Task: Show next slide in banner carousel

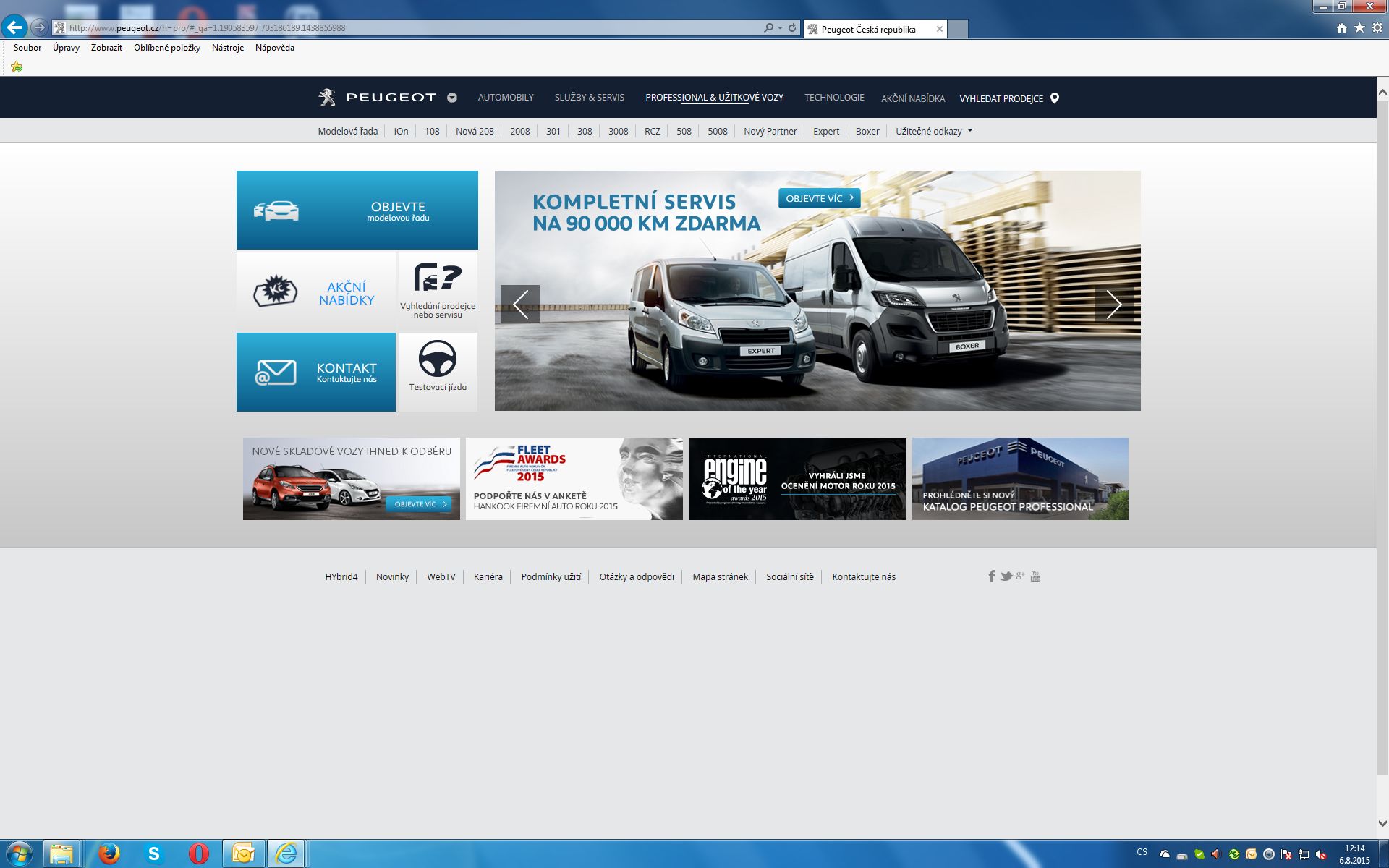Action: (1115, 304)
